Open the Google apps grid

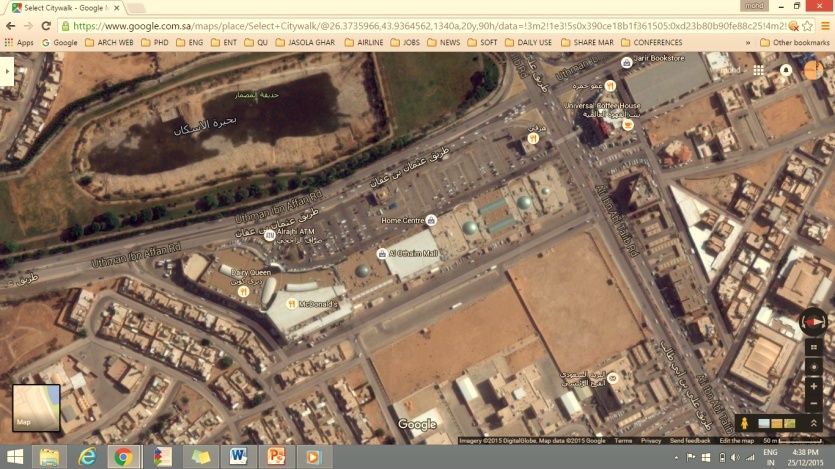(x=759, y=71)
